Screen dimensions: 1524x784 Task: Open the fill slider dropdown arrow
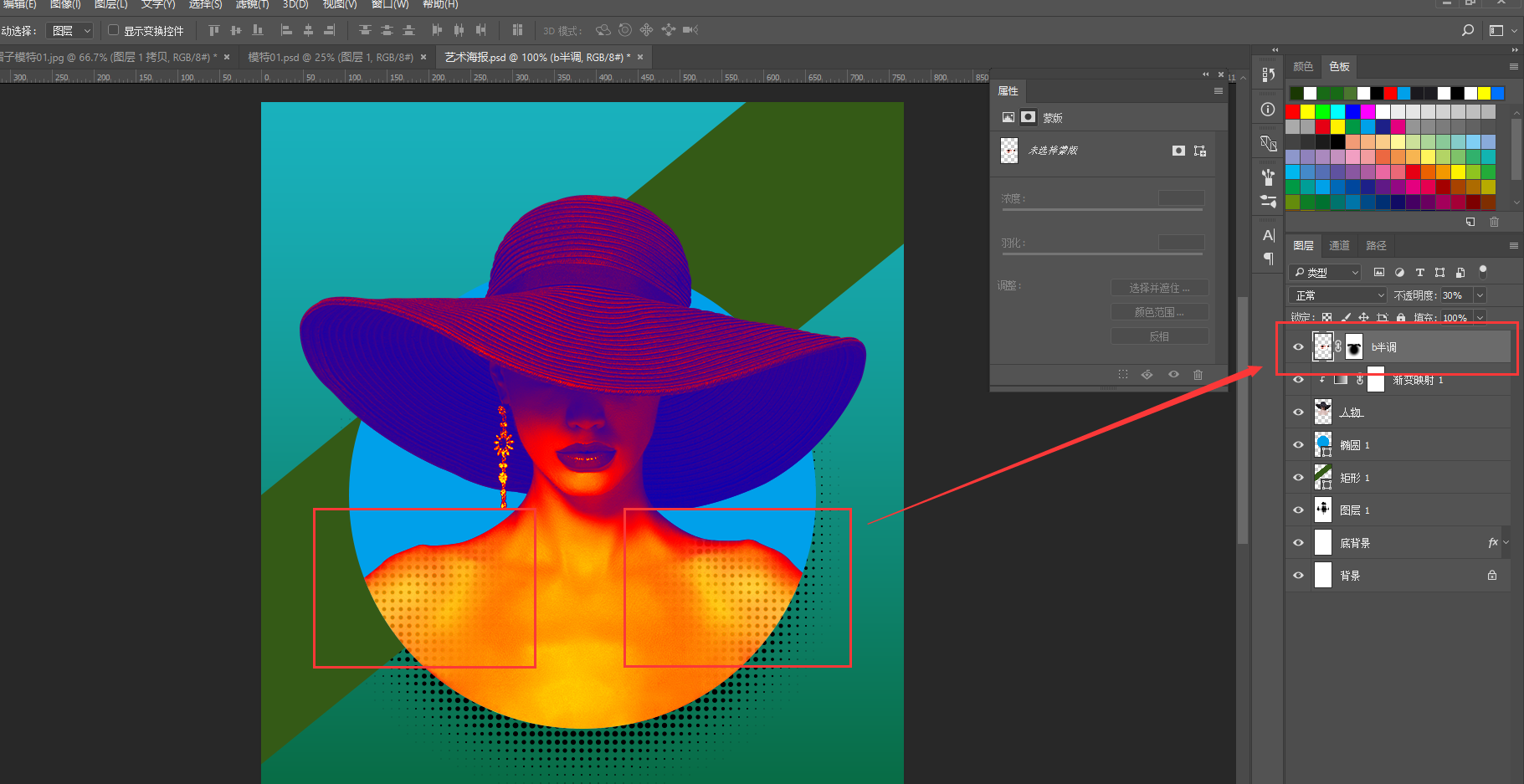click(x=1480, y=318)
